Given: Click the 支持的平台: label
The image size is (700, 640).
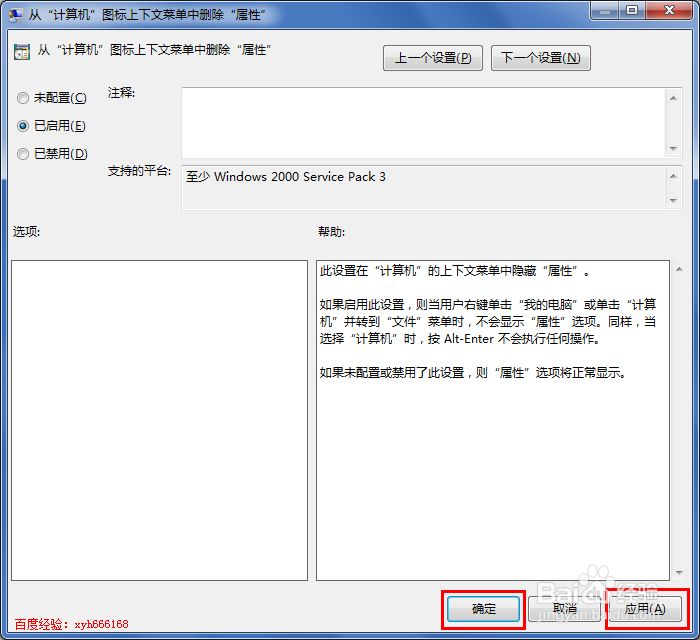Looking at the screenshot, I should tap(139, 170).
